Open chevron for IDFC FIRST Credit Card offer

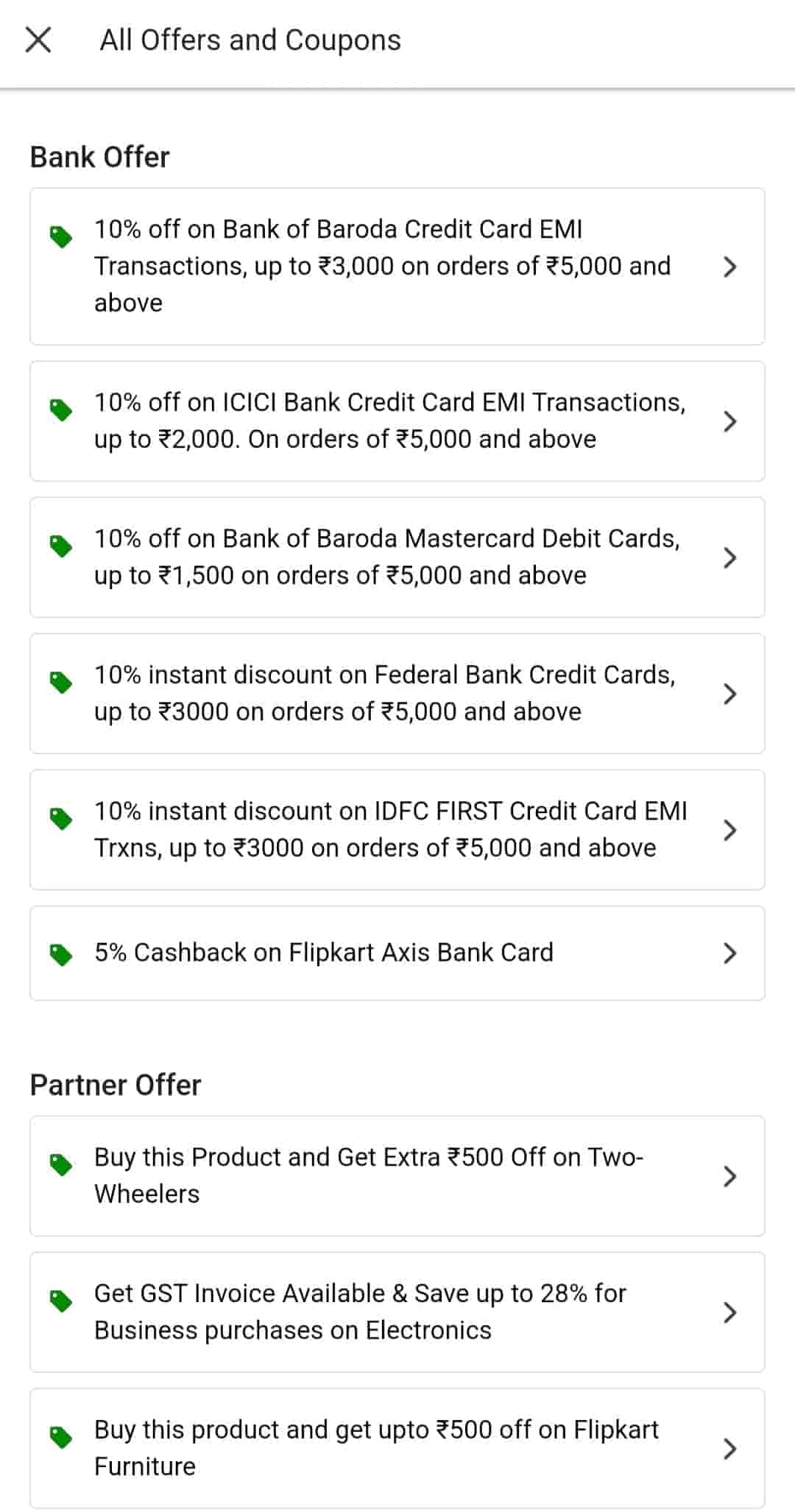[729, 830]
